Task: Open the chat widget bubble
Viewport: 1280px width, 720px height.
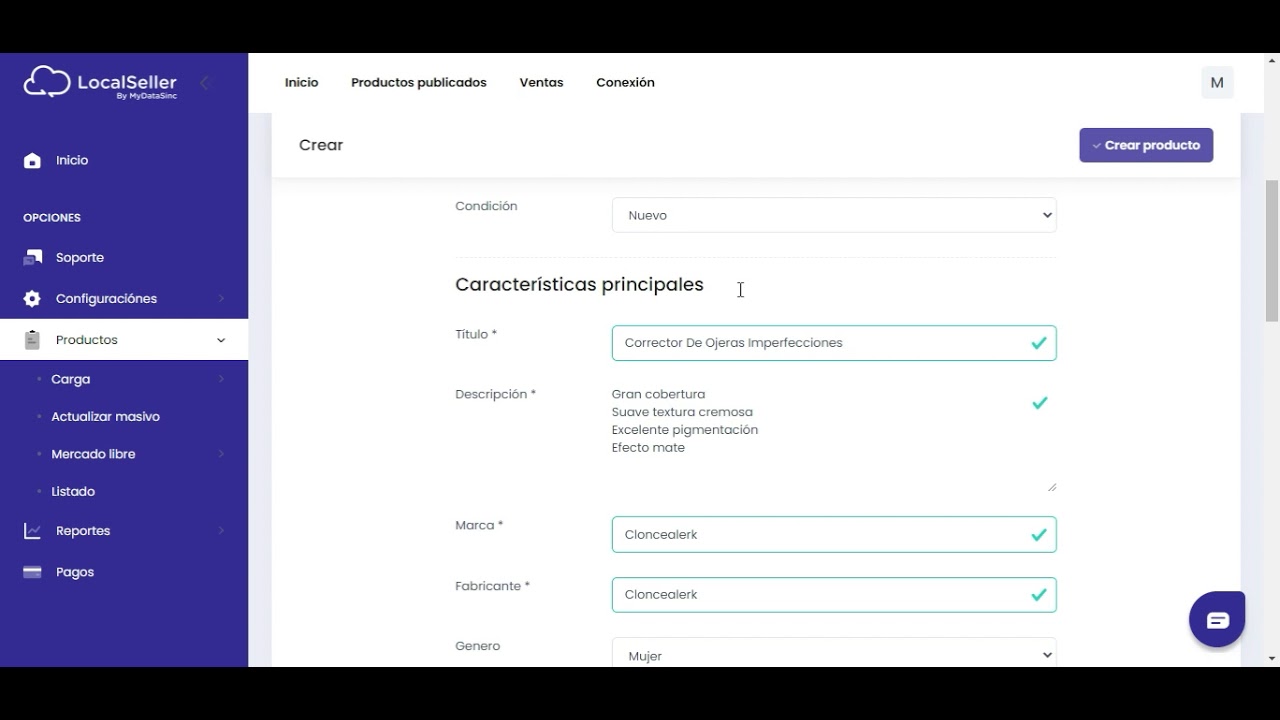Action: pos(1217,620)
